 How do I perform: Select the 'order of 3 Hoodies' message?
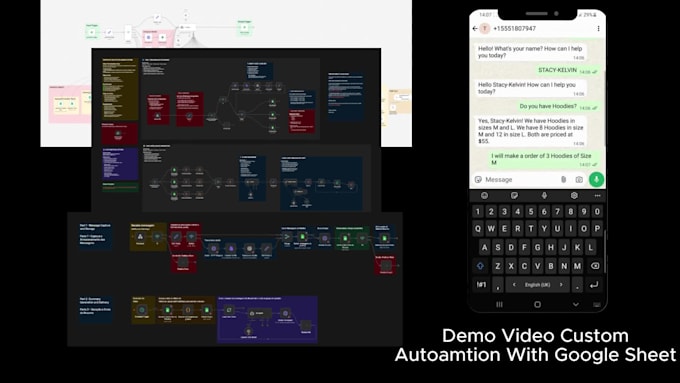[544, 159]
